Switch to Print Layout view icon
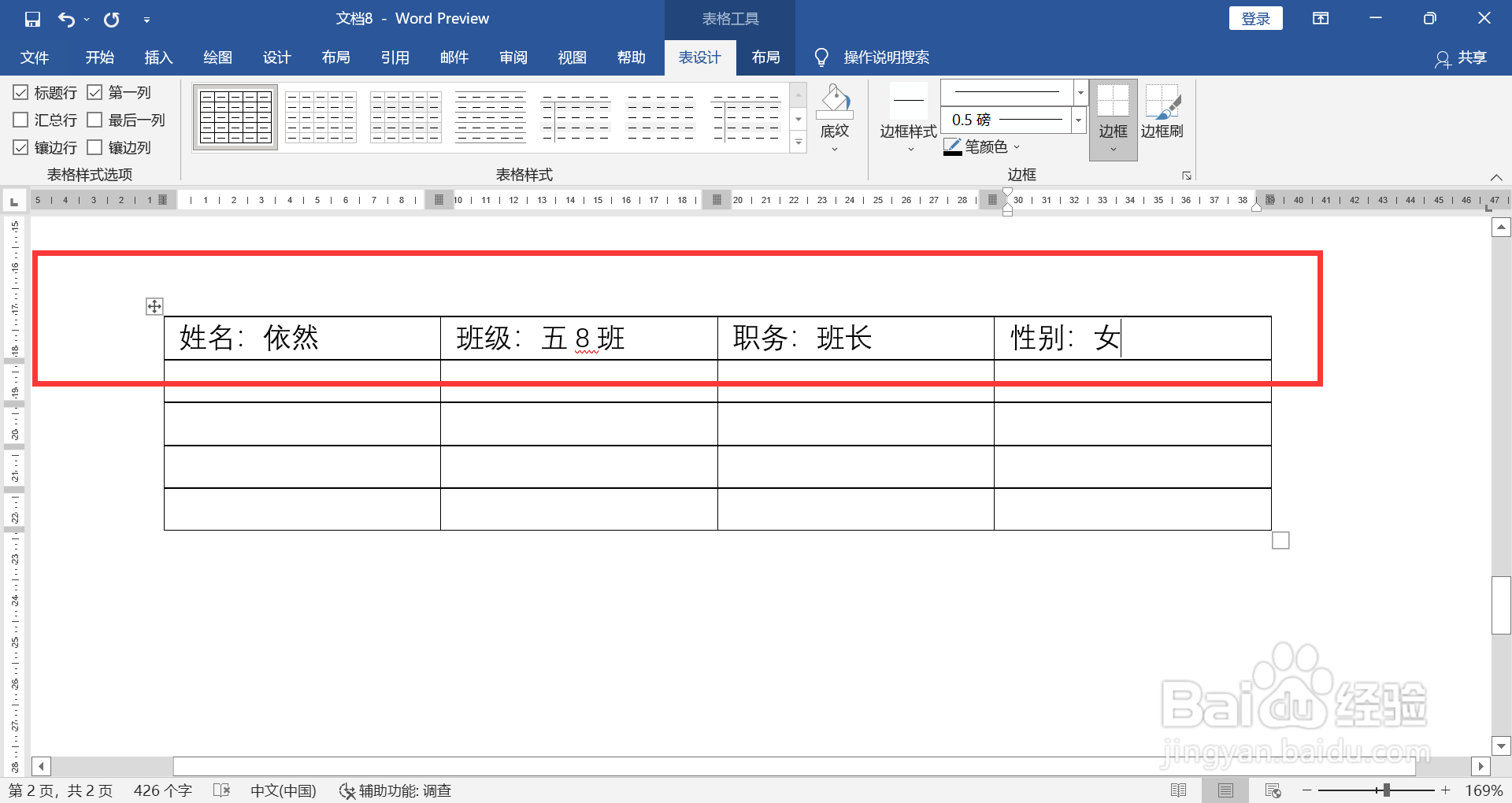 1225,790
